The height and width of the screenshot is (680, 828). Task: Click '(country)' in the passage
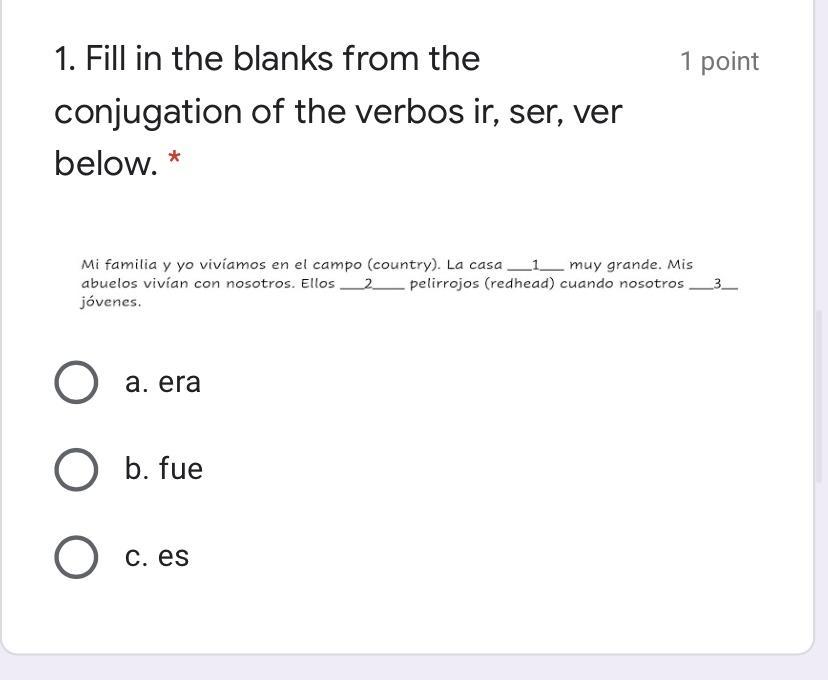pos(404,265)
